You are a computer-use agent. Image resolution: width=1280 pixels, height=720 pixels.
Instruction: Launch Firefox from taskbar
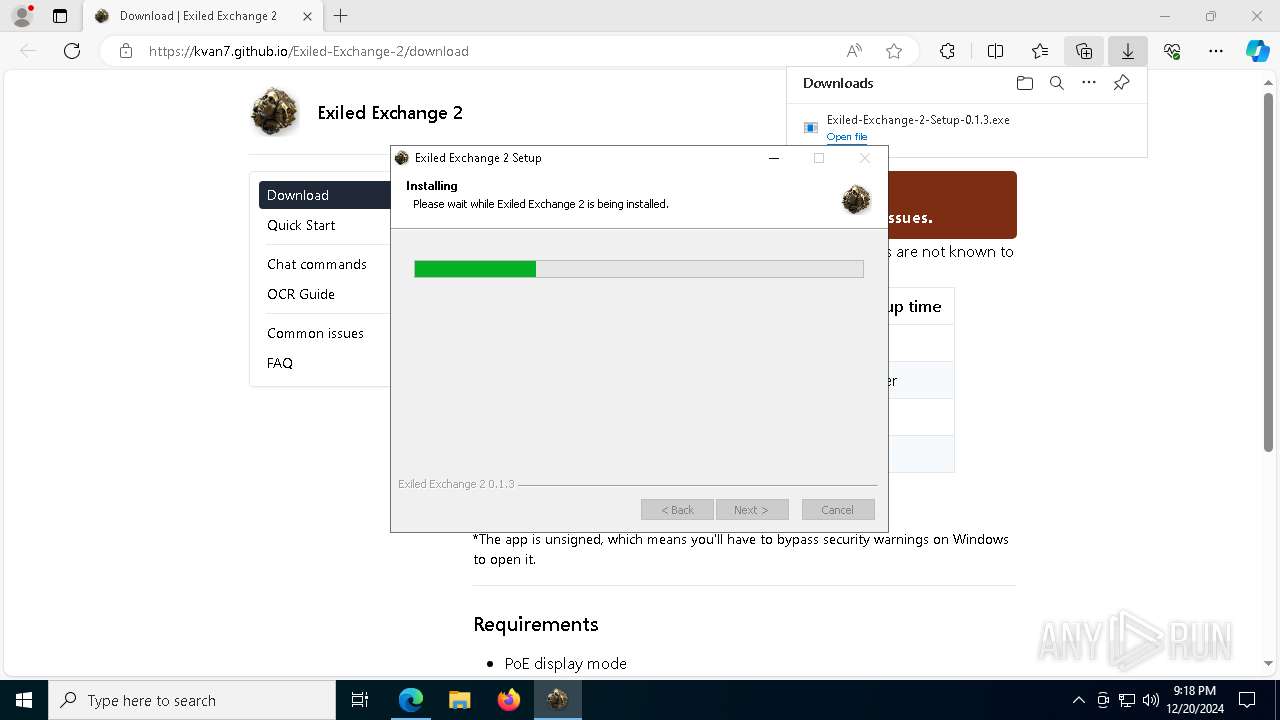tap(509, 700)
